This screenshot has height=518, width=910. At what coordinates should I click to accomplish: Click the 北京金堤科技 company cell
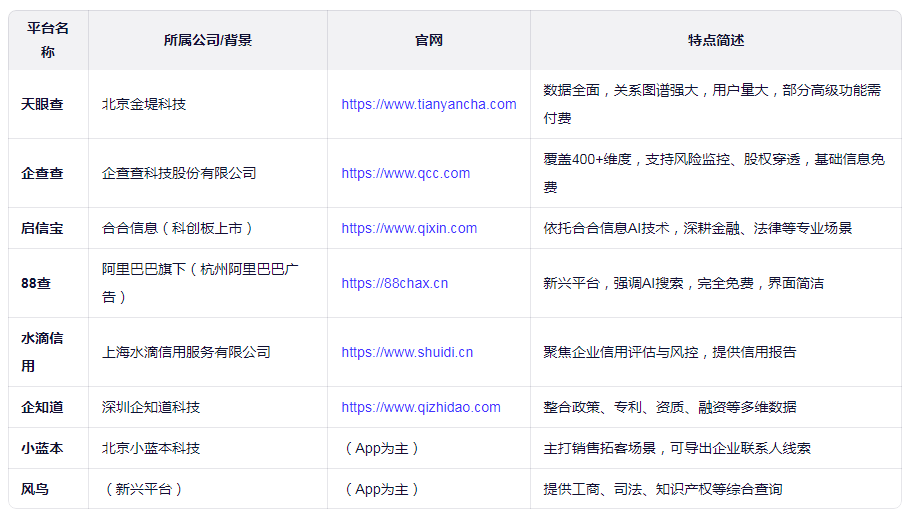(x=144, y=104)
